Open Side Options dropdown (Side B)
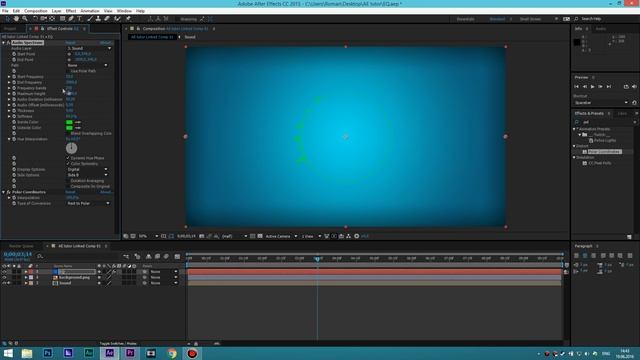This screenshot has height=360, width=640. coord(87,175)
